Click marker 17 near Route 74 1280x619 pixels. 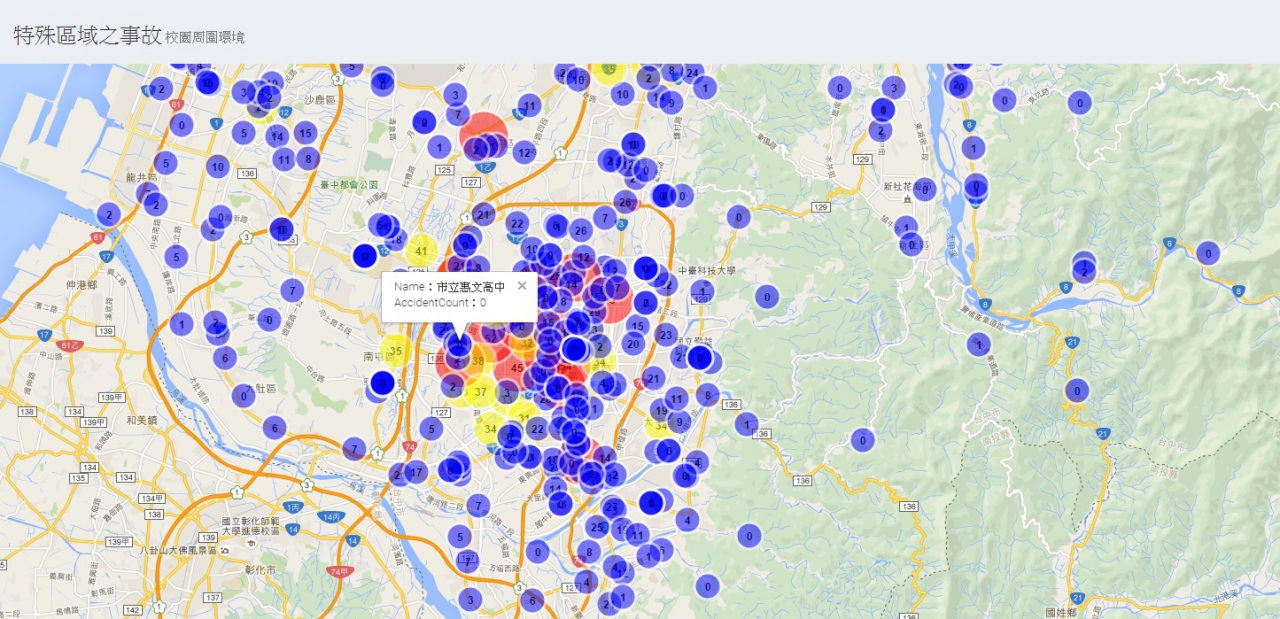tap(417, 471)
